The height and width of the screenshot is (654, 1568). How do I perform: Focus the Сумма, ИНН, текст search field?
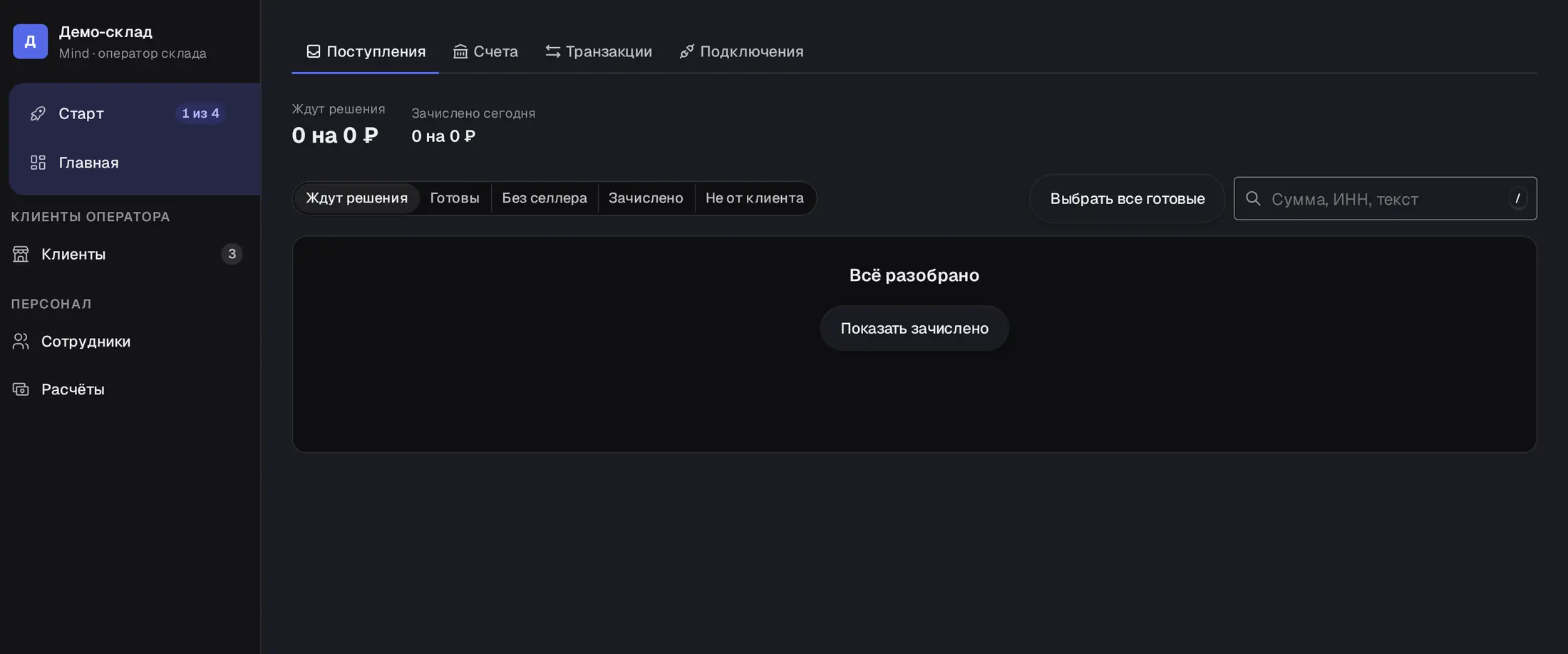coord(1386,198)
